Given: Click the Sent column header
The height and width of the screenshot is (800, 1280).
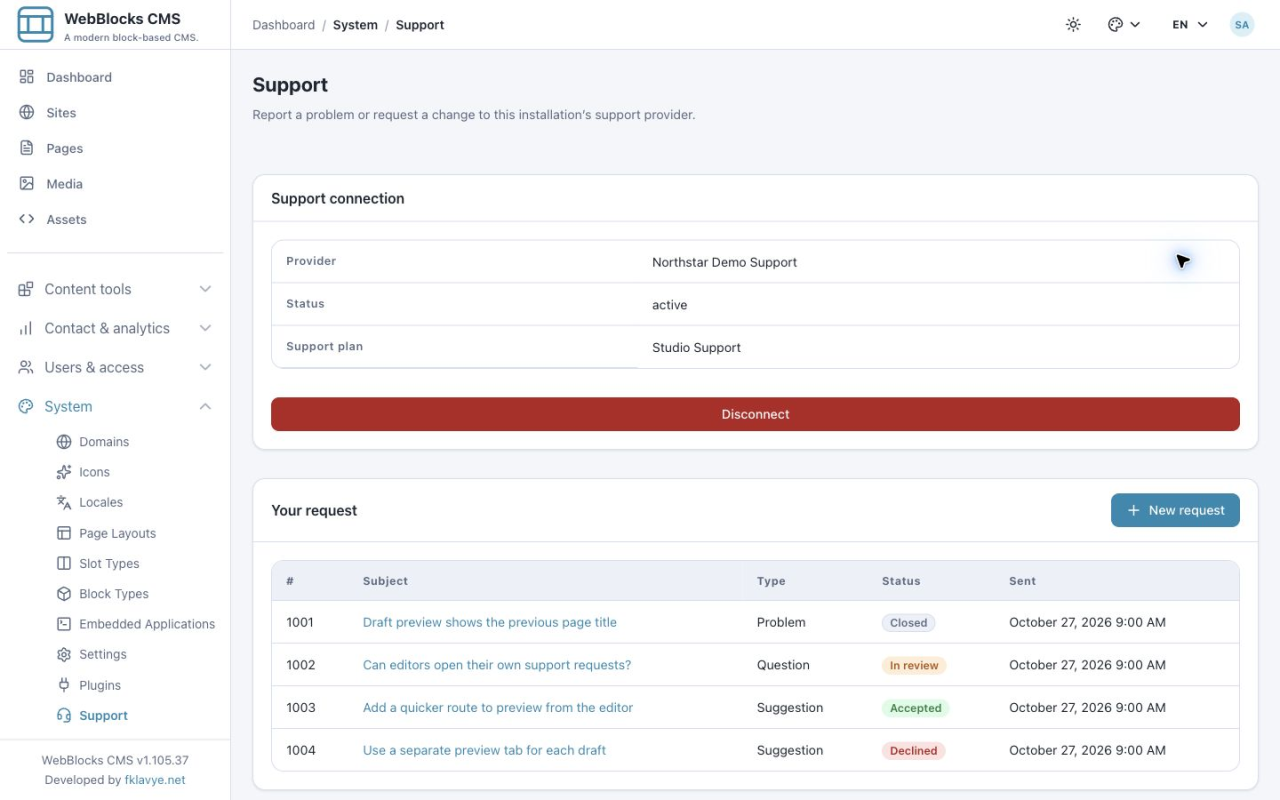Looking at the screenshot, I should 1022,581.
